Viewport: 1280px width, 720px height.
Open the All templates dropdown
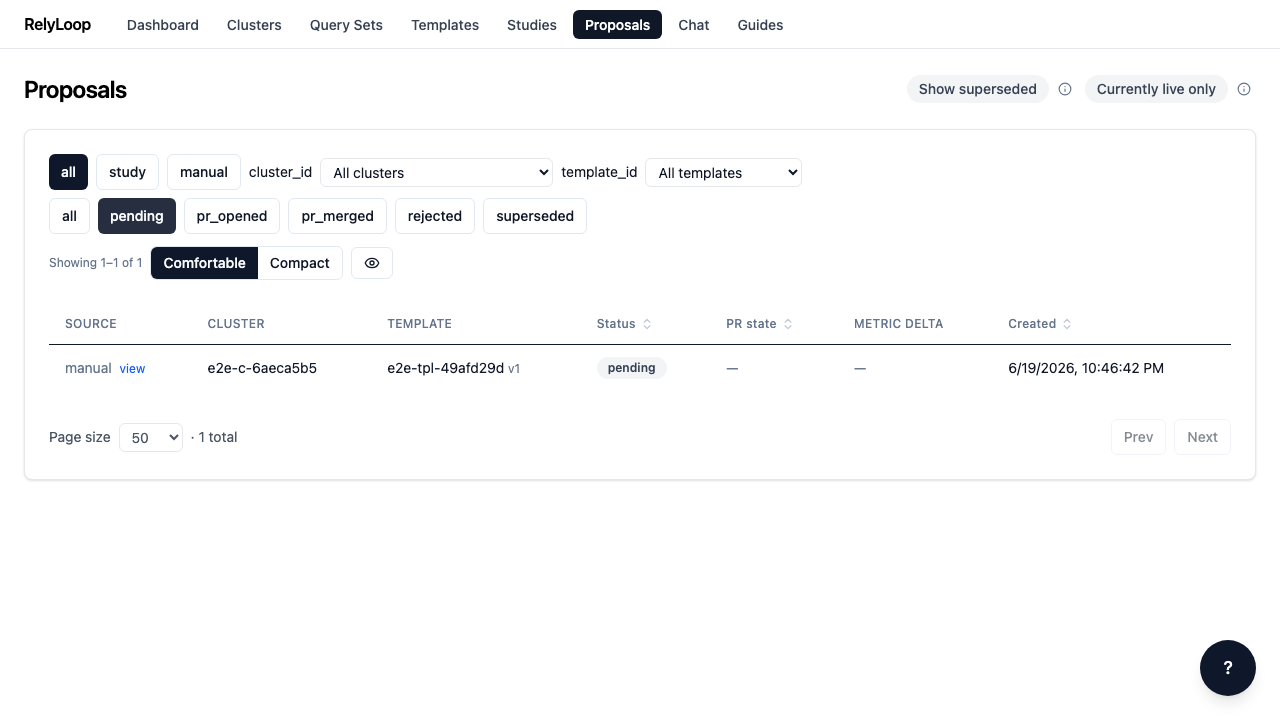pyautogui.click(x=723, y=172)
